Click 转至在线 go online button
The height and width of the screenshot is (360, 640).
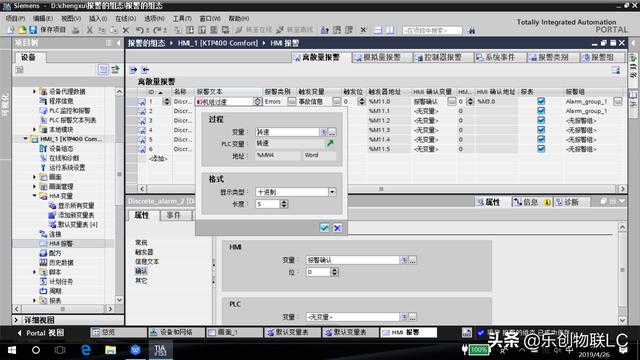[x=254, y=30]
